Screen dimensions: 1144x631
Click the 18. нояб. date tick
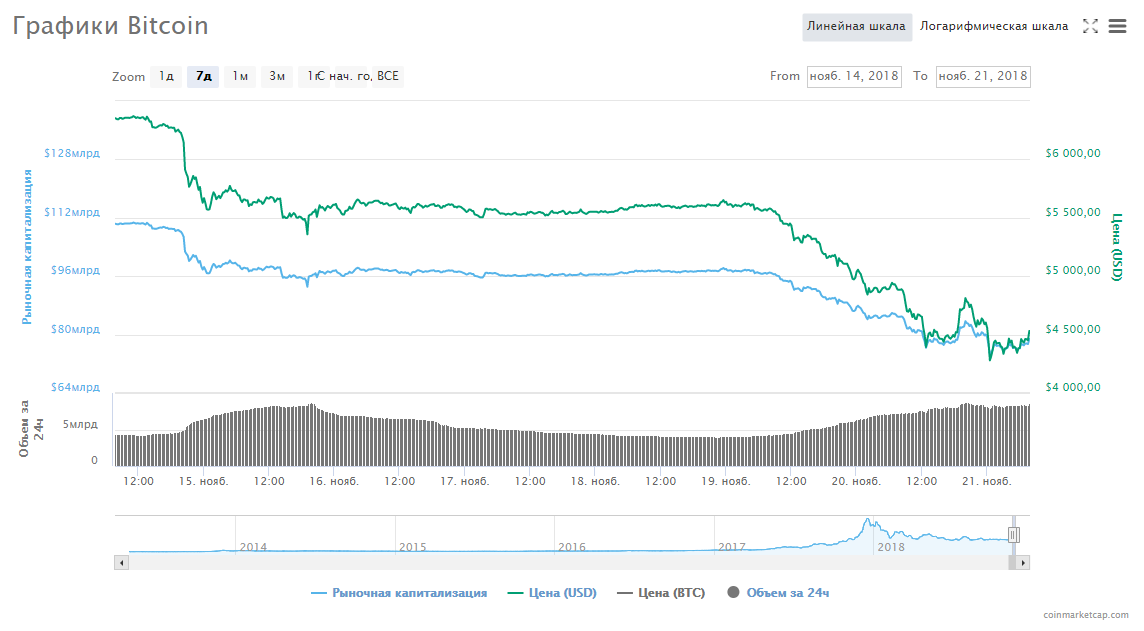click(595, 481)
